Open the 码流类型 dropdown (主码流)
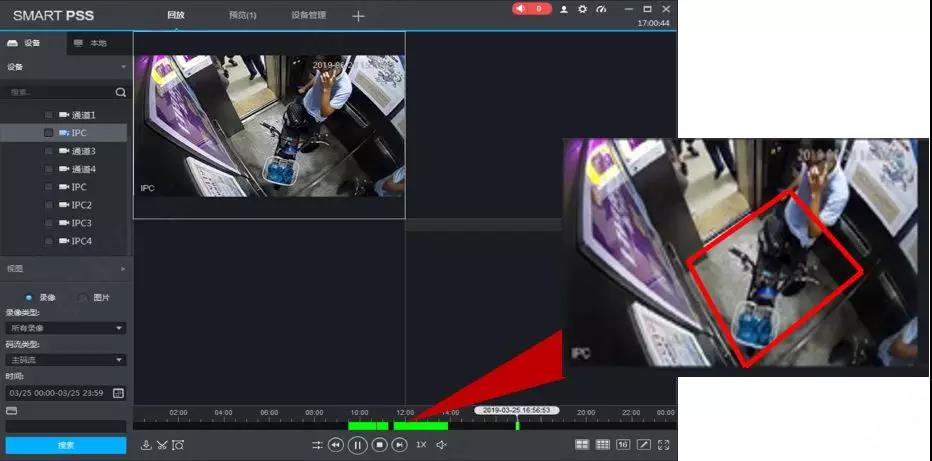The image size is (932, 461). [66, 360]
